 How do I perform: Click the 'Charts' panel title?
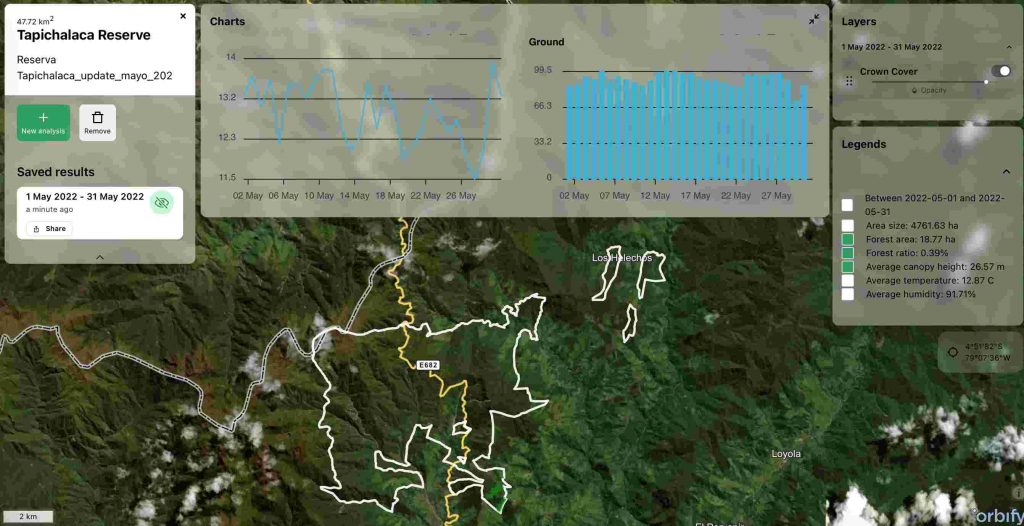coord(227,22)
